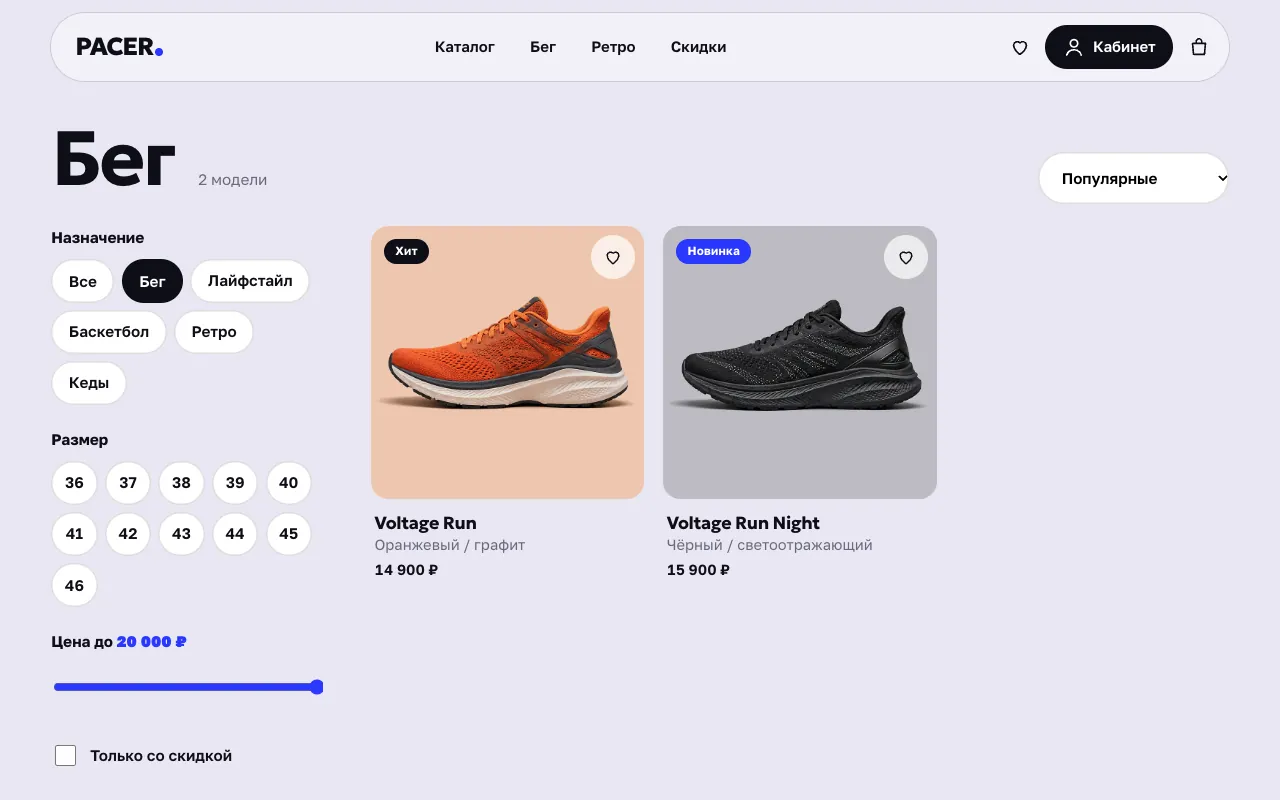This screenshot has height=800, width=1280.
Task: Open the 'Voltage Run Night' product title
Action: click(x=743, y=523)
